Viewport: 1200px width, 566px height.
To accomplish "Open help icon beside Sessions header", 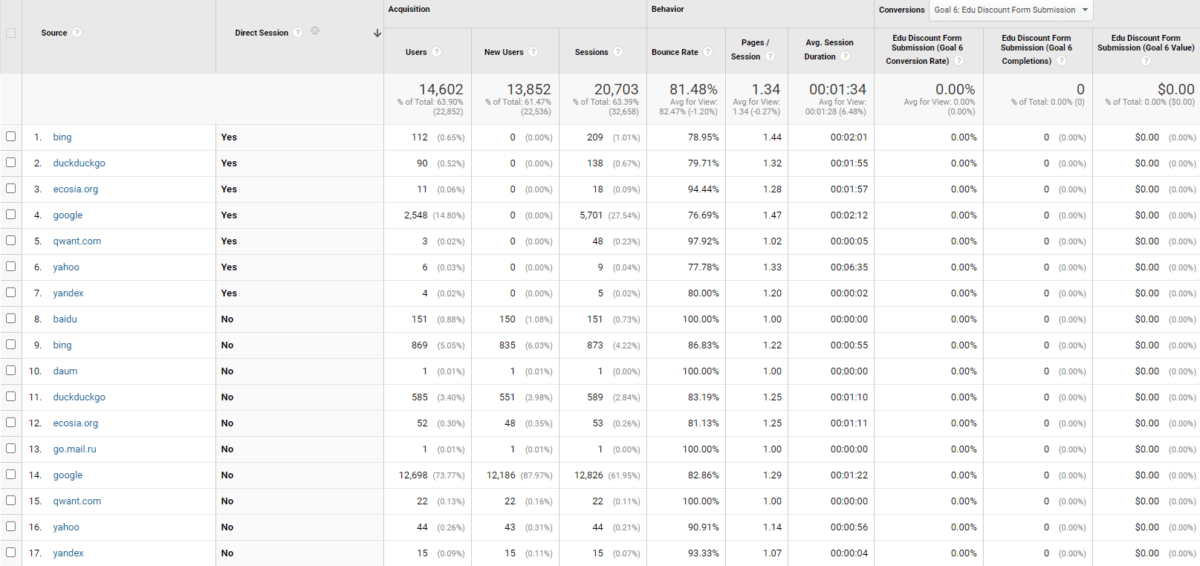I will [617, 52].
